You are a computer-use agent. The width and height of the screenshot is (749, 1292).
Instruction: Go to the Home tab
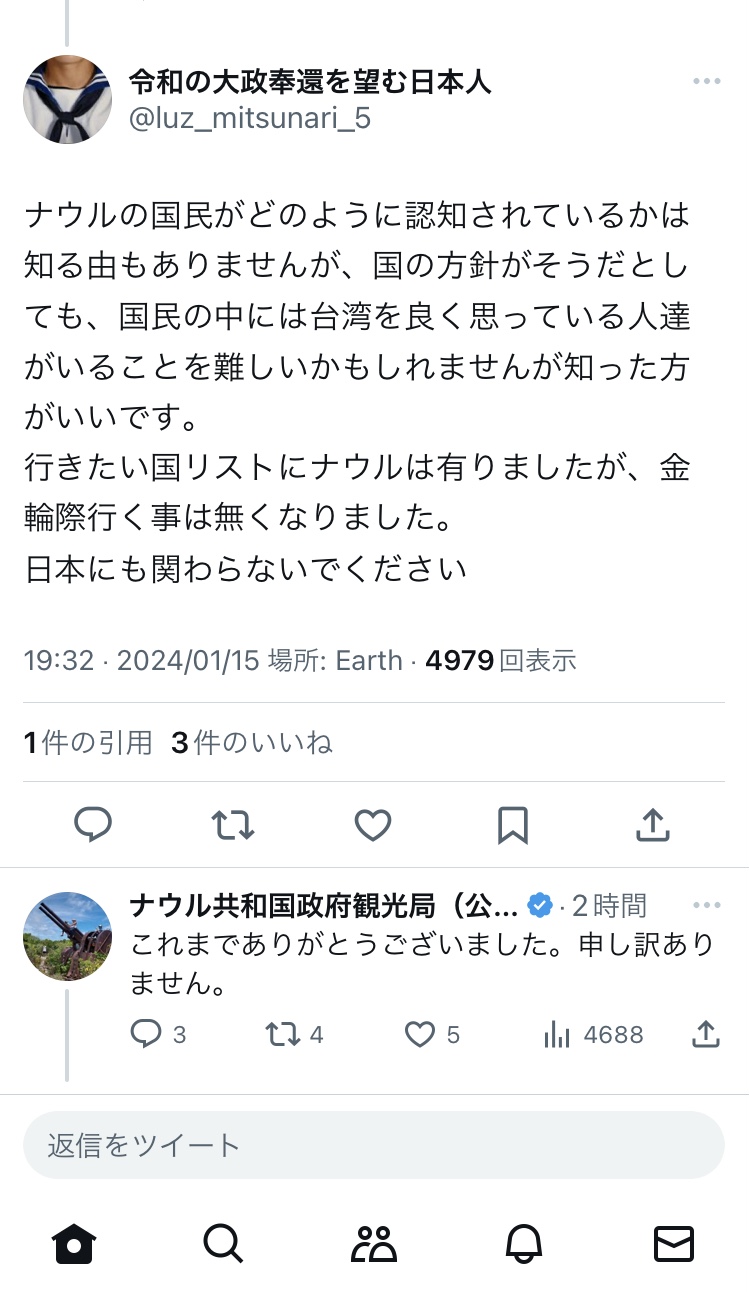click(74, 1244)
